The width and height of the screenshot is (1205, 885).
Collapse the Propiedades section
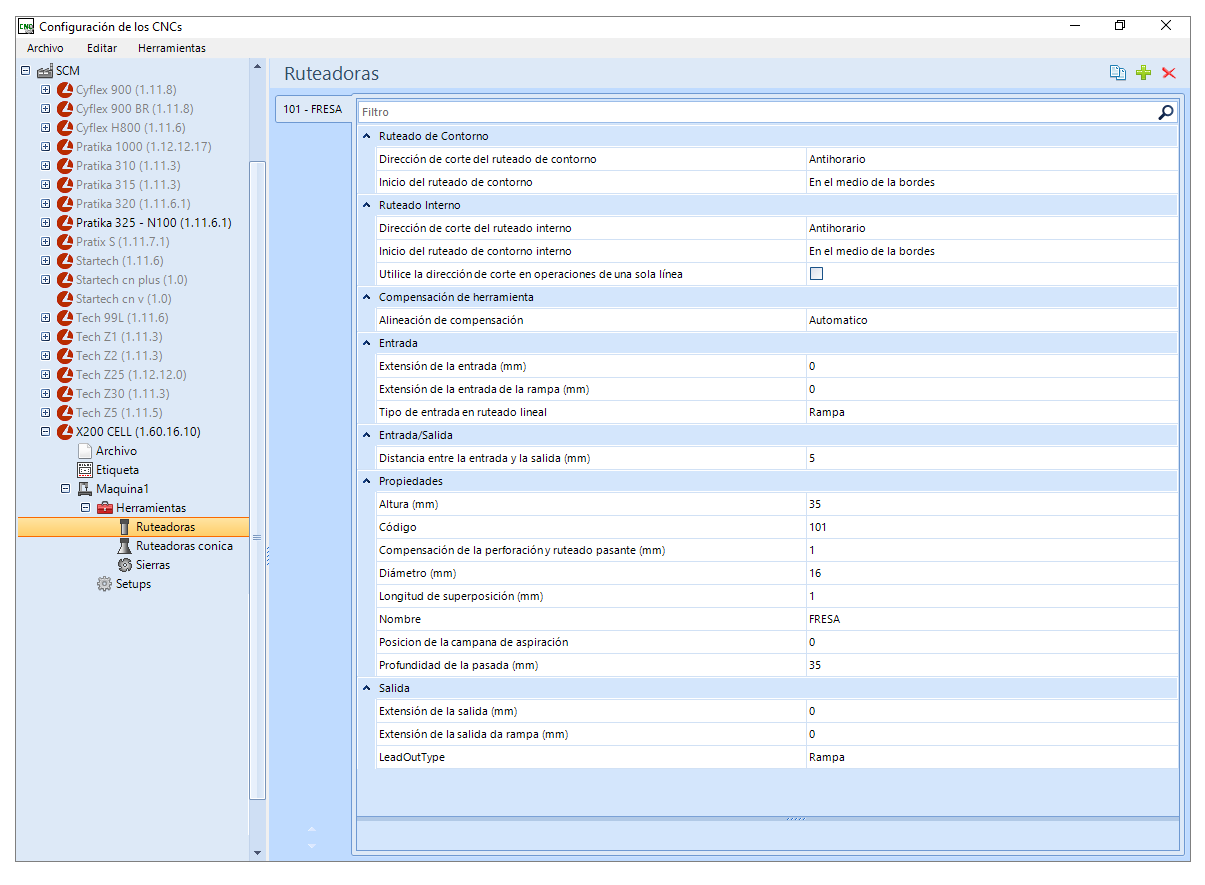point(367,481)
